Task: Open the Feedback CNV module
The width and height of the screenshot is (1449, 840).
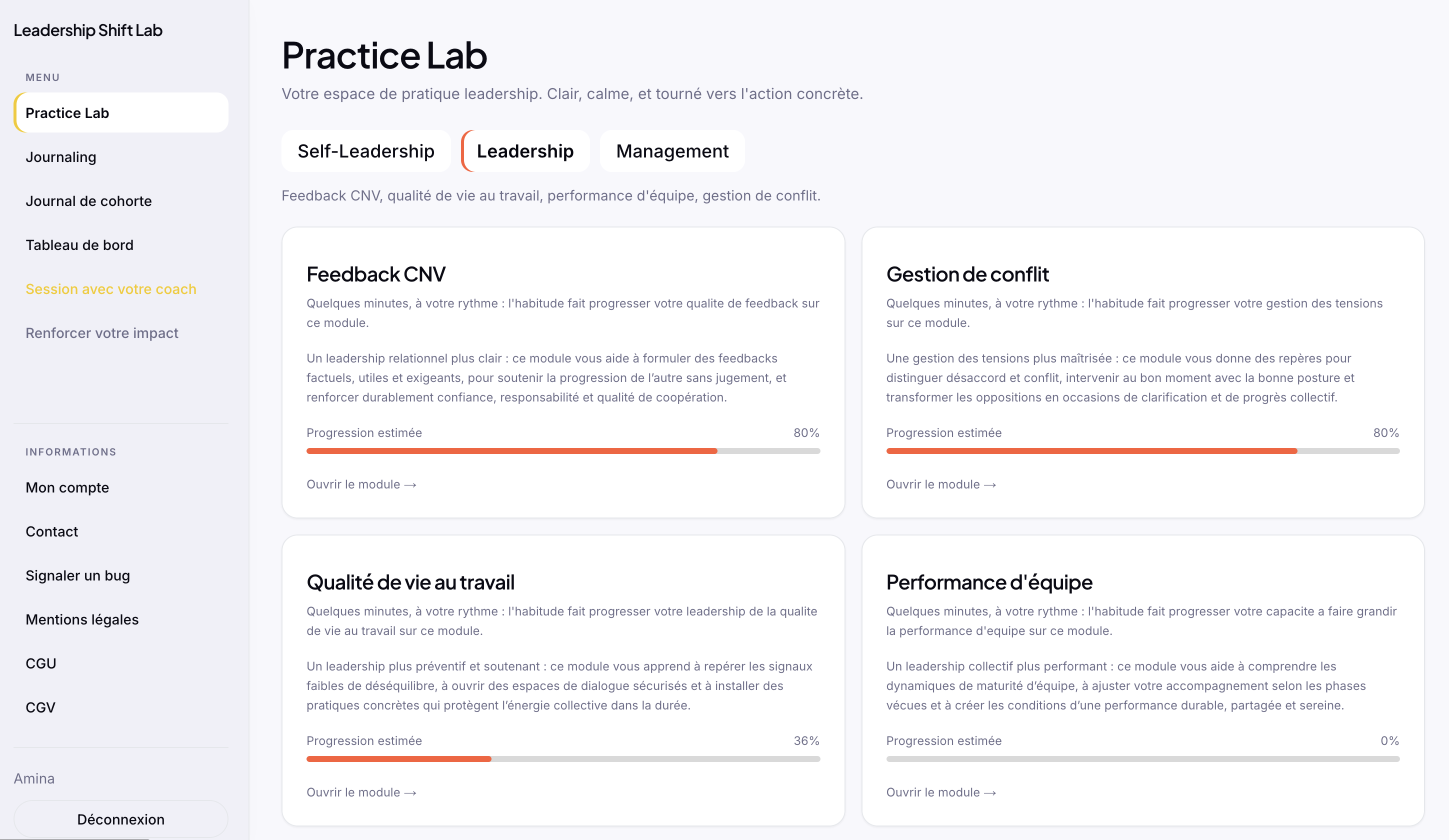Action: (x=361, y=484)
